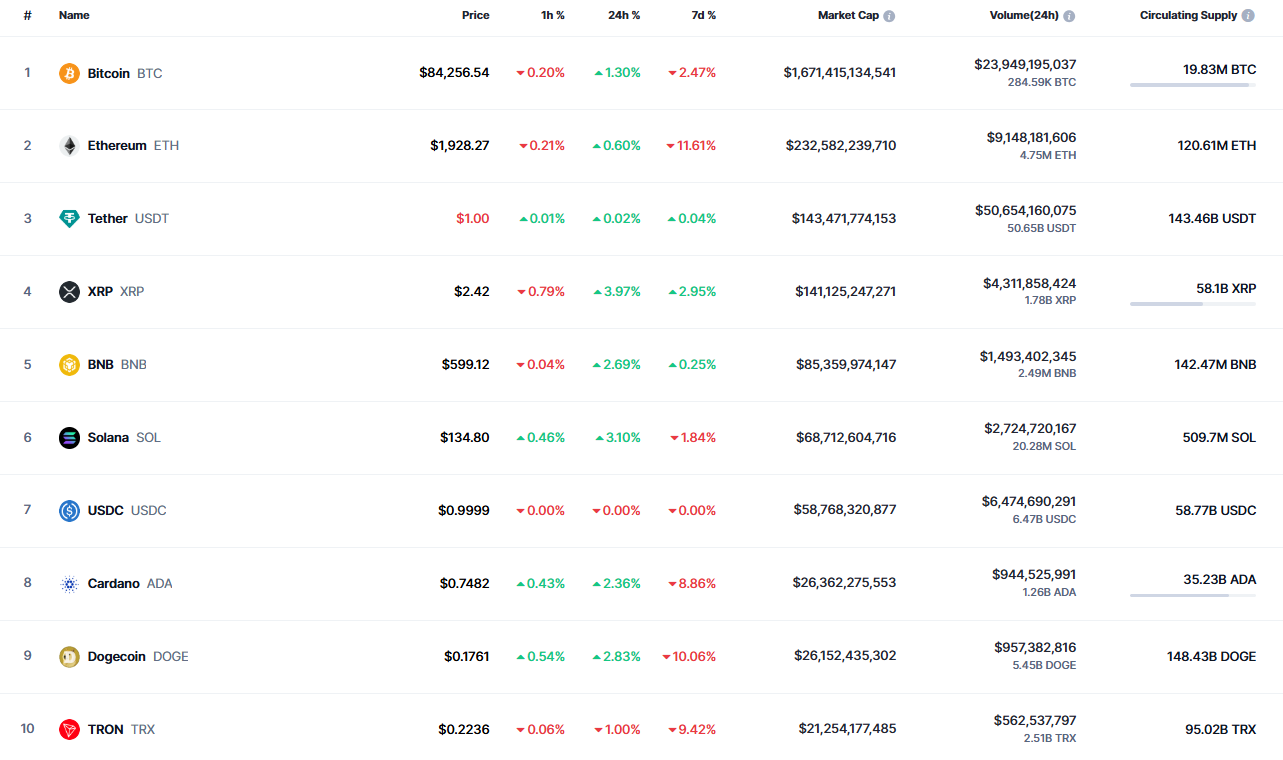Click the Dogecoin logo icon
1283x760 pixels.
coord(69,657)
